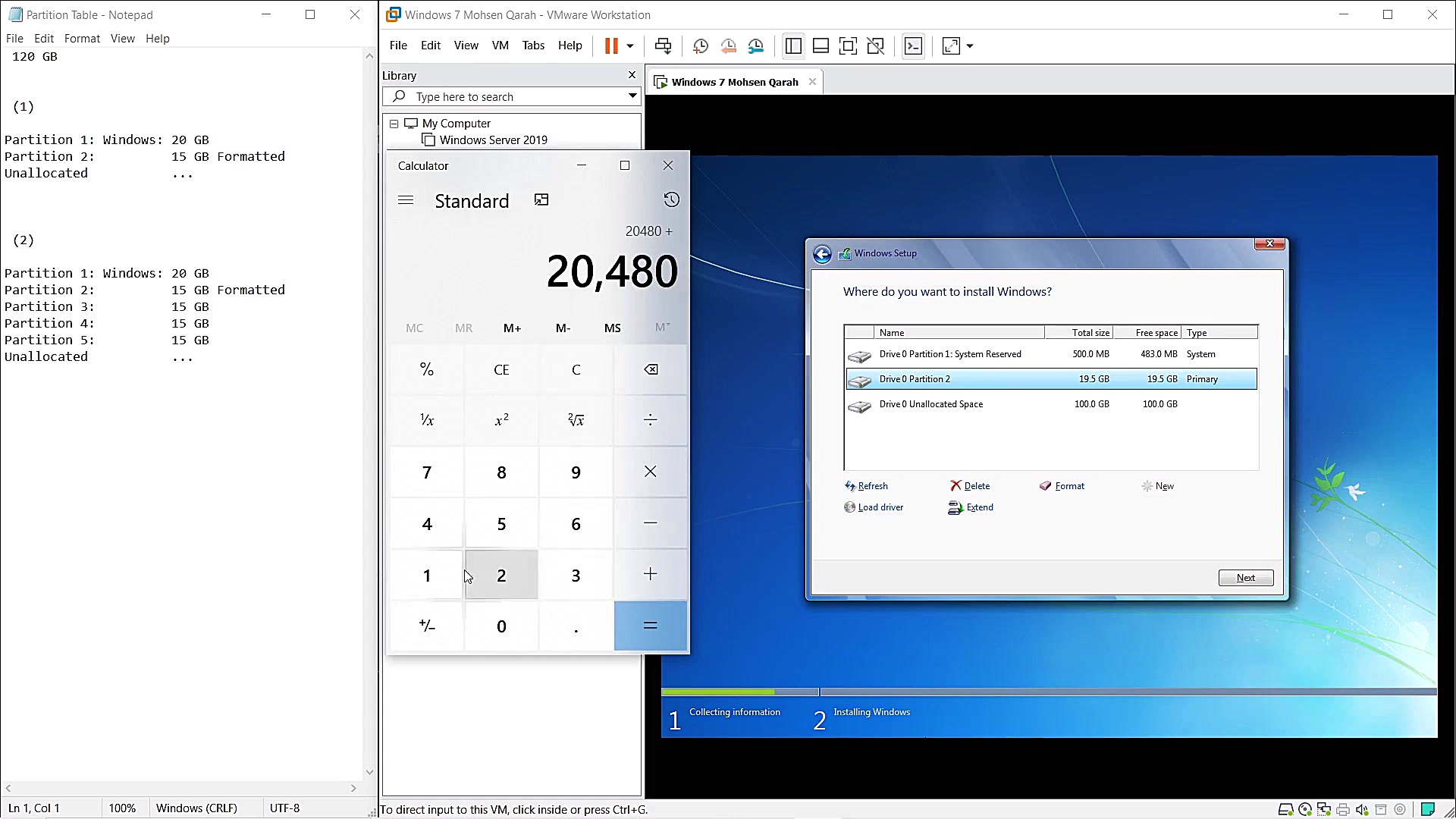Click the calculator backspace icon
The width and height of the screenshot is (1456, 819).
click(651, 370)
